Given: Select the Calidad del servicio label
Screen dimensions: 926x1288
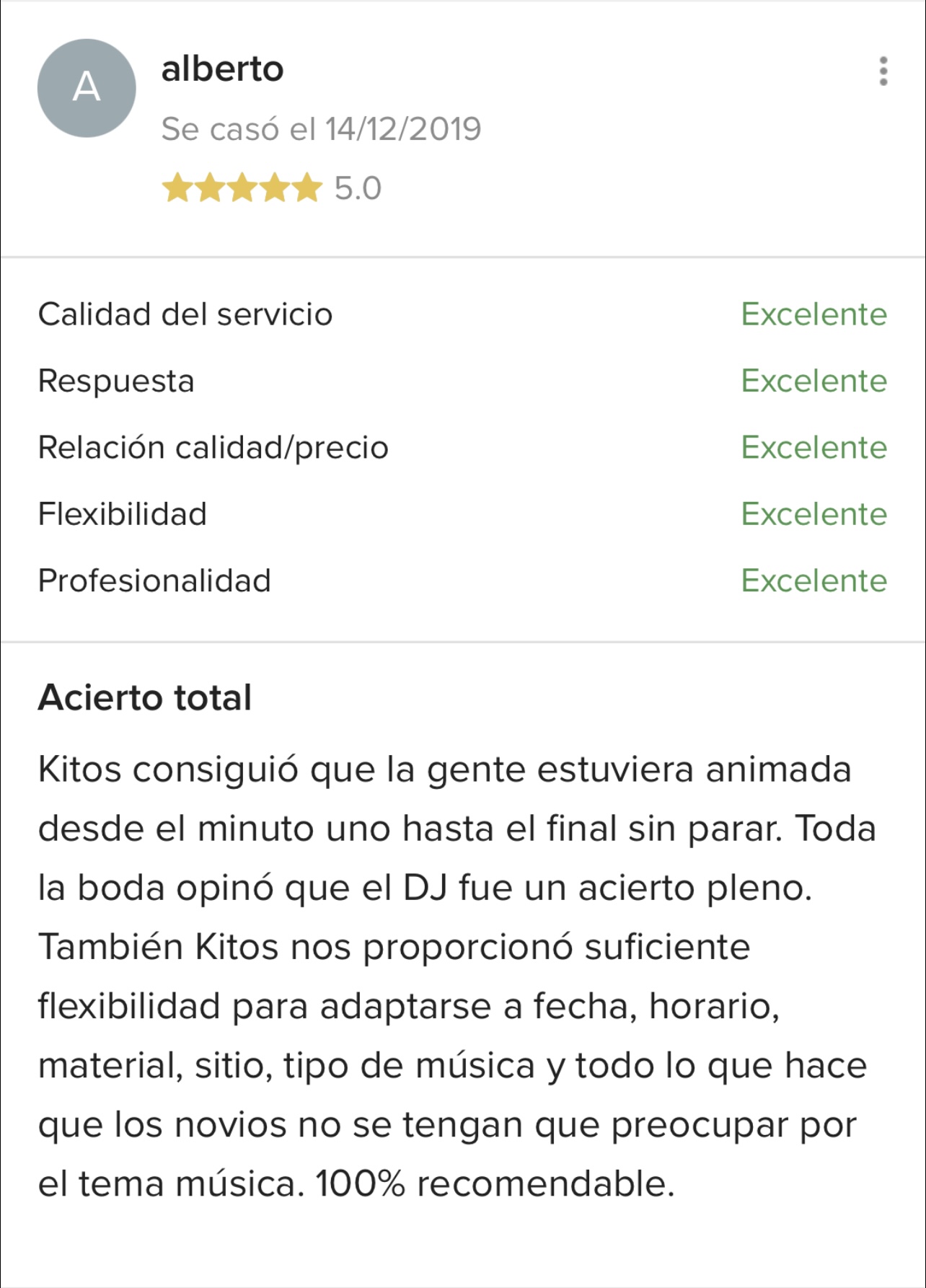Looking at the screenshot, I should pos(185,314).
